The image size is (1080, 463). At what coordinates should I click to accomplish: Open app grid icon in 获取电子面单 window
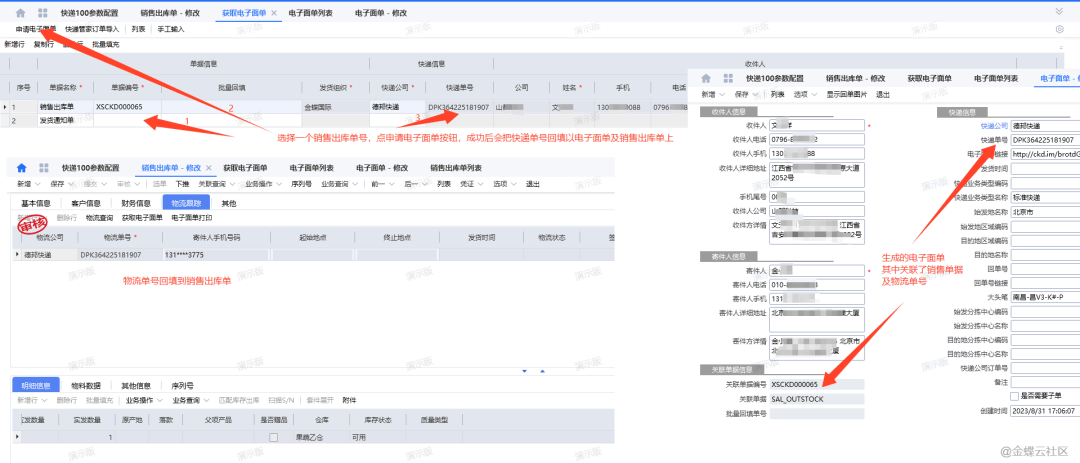[x=42, y=14]
